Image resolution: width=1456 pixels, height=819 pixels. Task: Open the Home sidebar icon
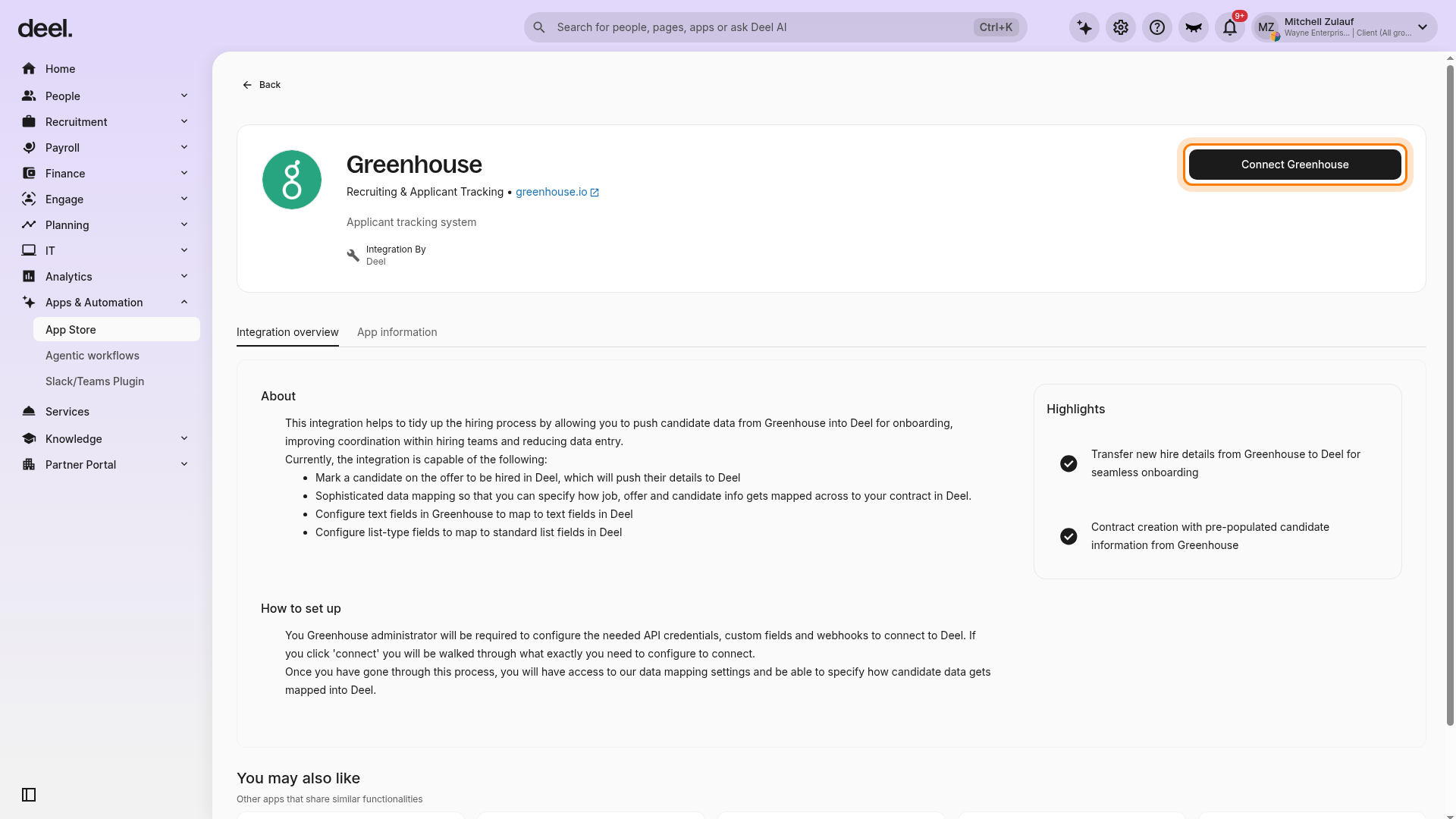[29, 69]
